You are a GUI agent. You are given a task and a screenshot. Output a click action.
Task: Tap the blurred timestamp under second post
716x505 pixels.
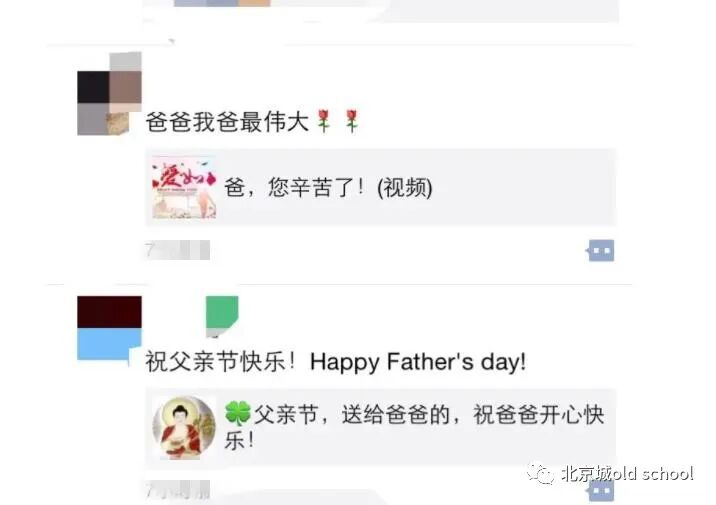tap(178, 489)
